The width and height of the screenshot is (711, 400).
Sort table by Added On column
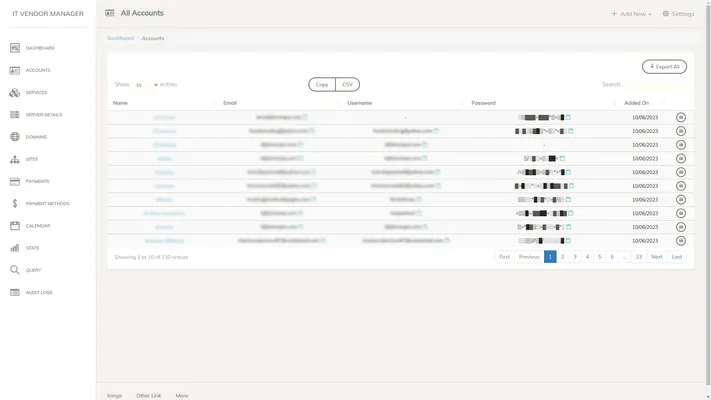click(x=637, y=103)
